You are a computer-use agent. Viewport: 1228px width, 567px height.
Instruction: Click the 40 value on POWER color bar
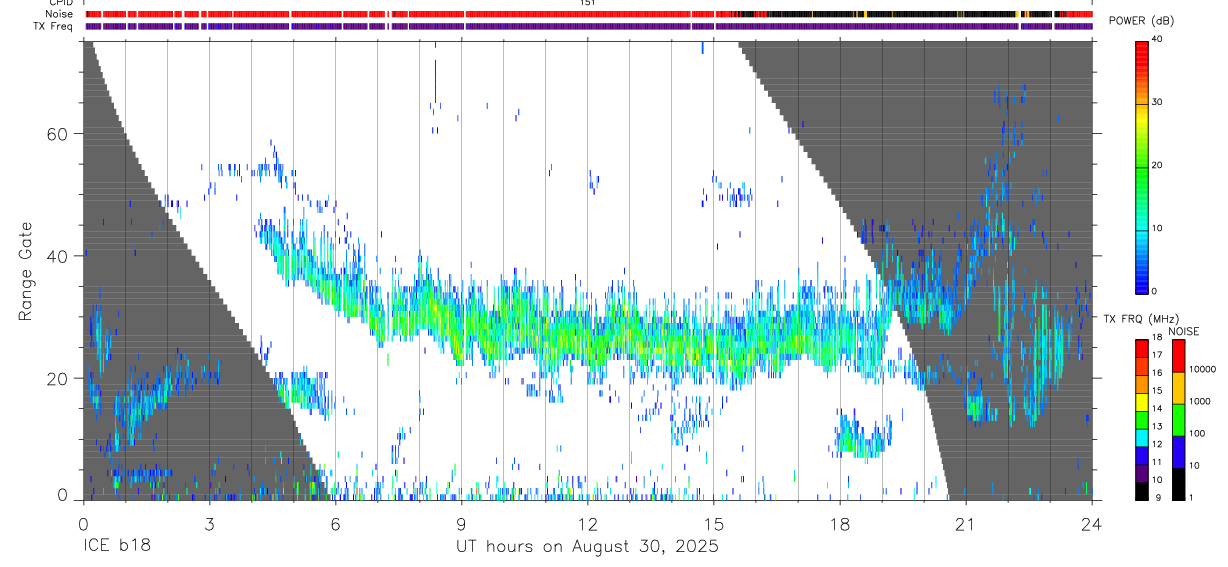(1159, 39)
